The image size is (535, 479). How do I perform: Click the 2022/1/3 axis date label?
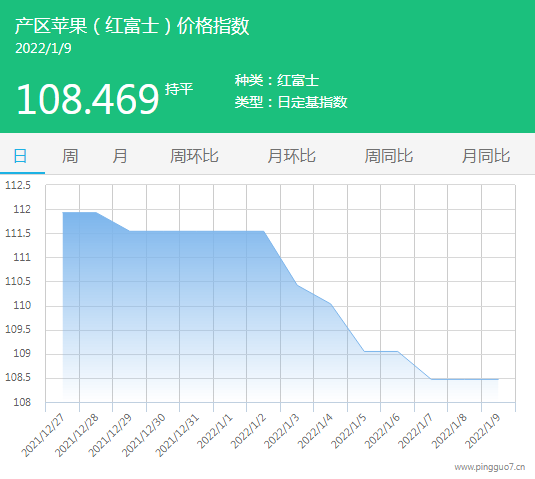click(x=283, y=431)
